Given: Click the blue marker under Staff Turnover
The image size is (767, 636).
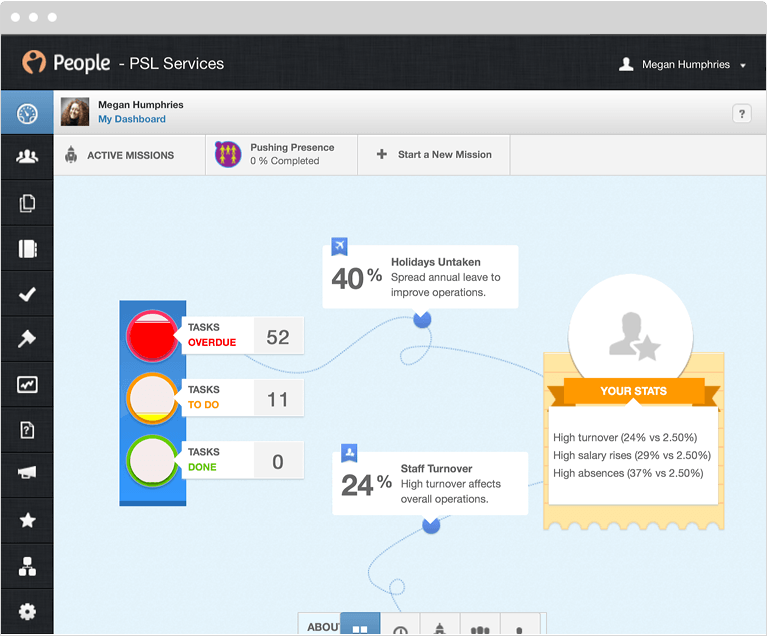Looking at the screenshot, I should (x=431, y=525).
